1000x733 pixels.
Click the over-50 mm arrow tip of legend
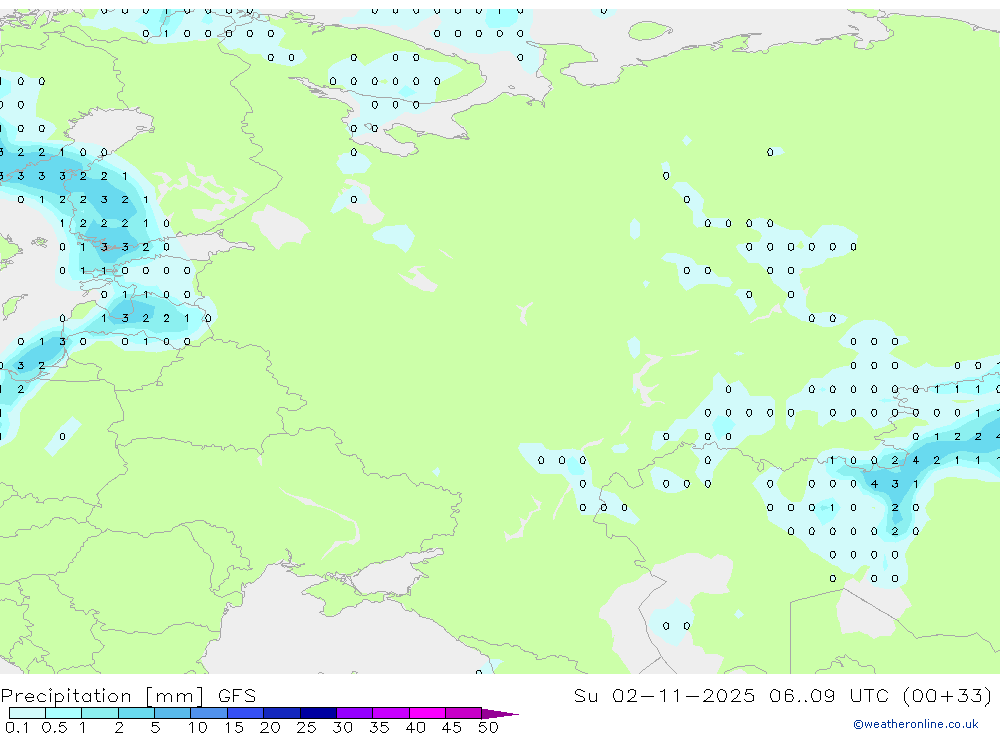coord(500,713)
